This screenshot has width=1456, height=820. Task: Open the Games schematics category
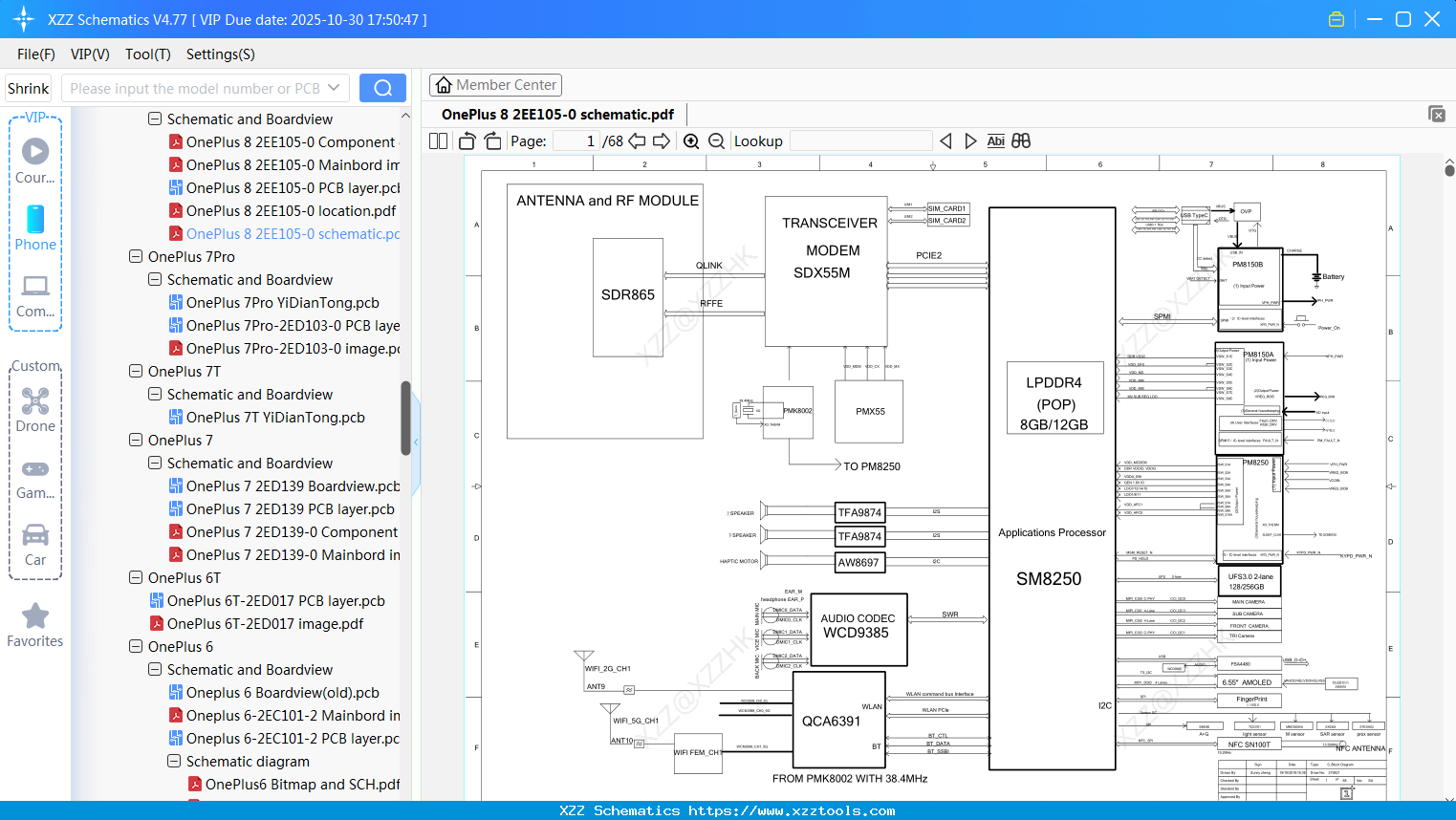[35, 476]
